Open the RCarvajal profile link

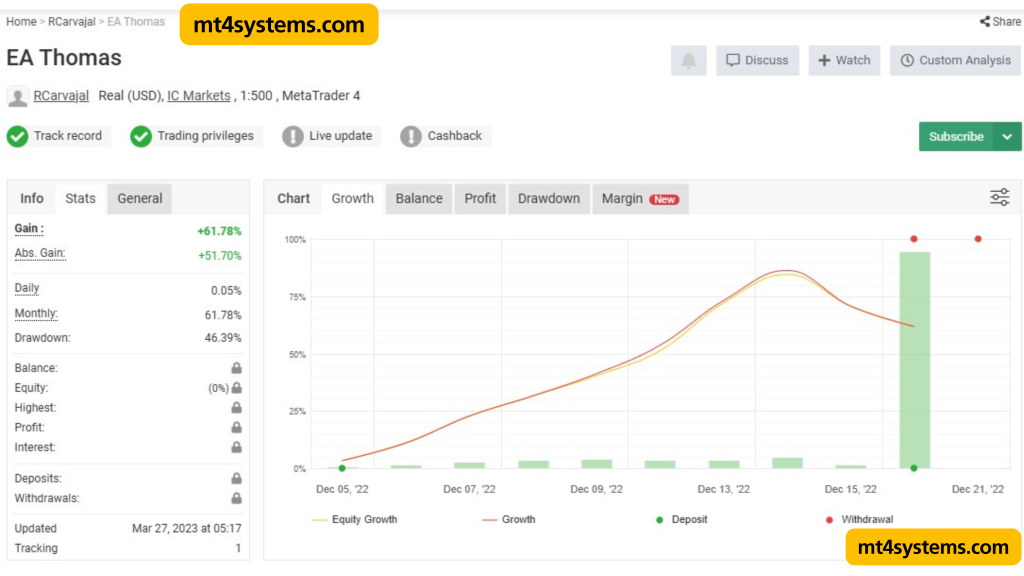[60, 95]
